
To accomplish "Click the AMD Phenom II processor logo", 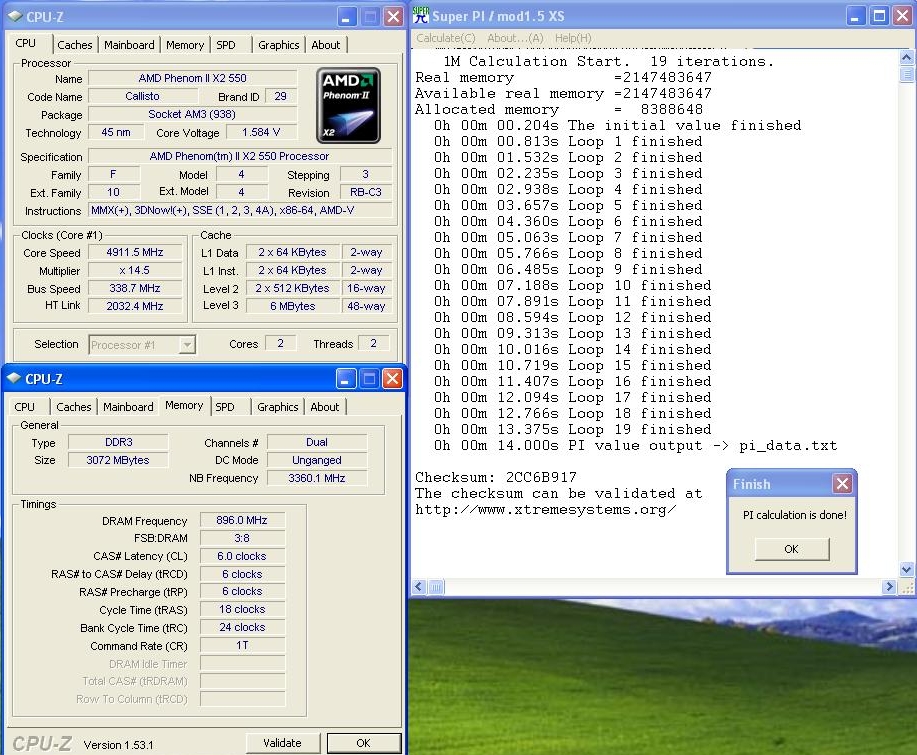I will 348,104.
